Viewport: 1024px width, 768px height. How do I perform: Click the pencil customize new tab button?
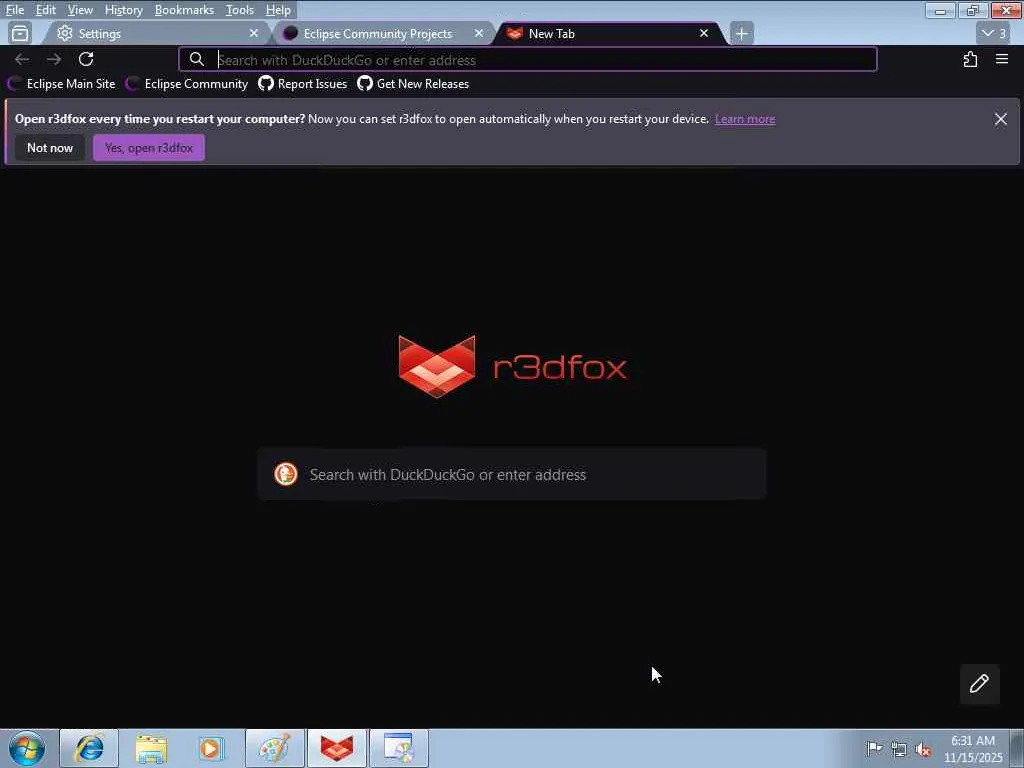(x=979, y=684)
